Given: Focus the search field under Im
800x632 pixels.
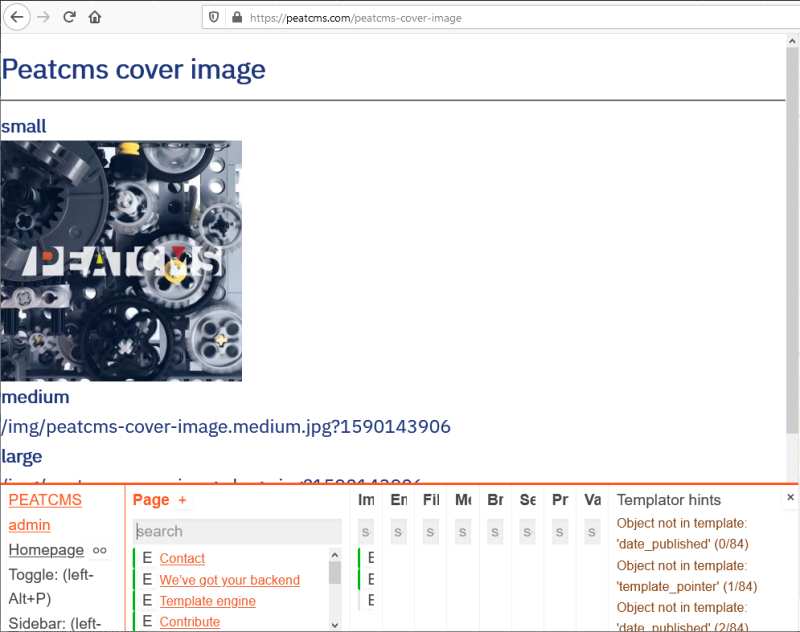Looking at the screenshot, I should point(366,532).
